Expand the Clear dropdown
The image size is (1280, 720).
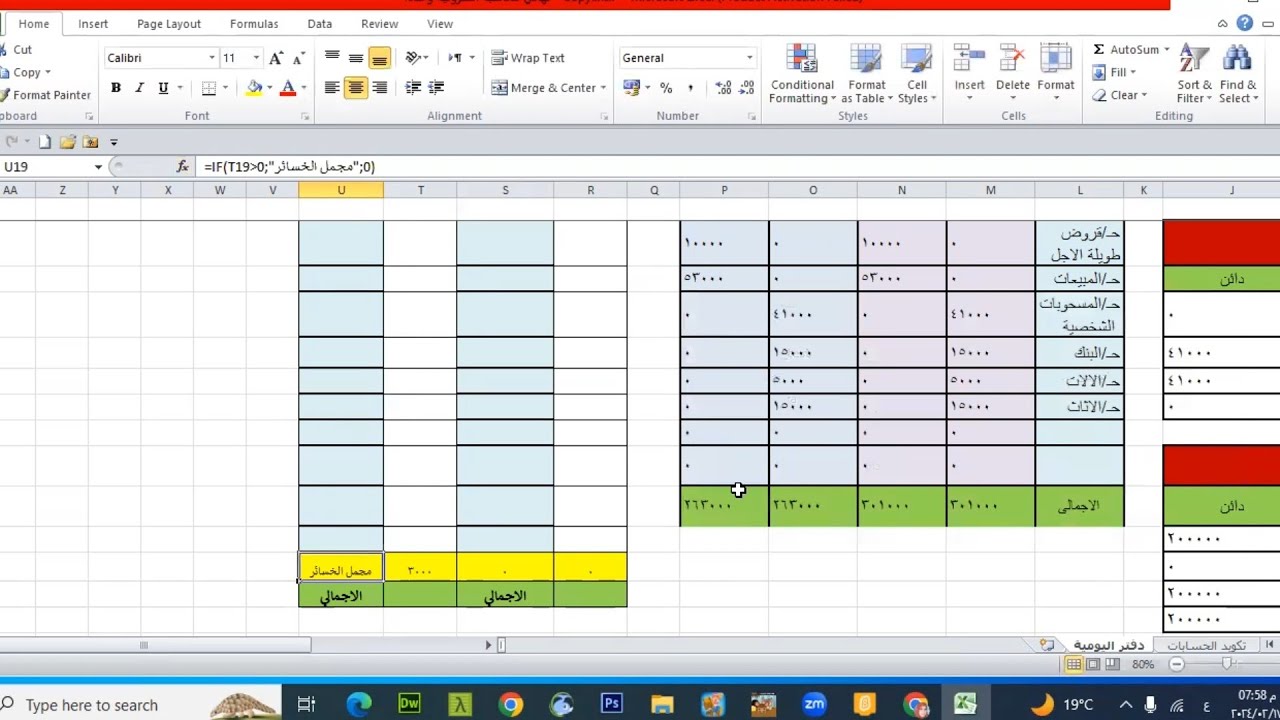(1144, 96)
